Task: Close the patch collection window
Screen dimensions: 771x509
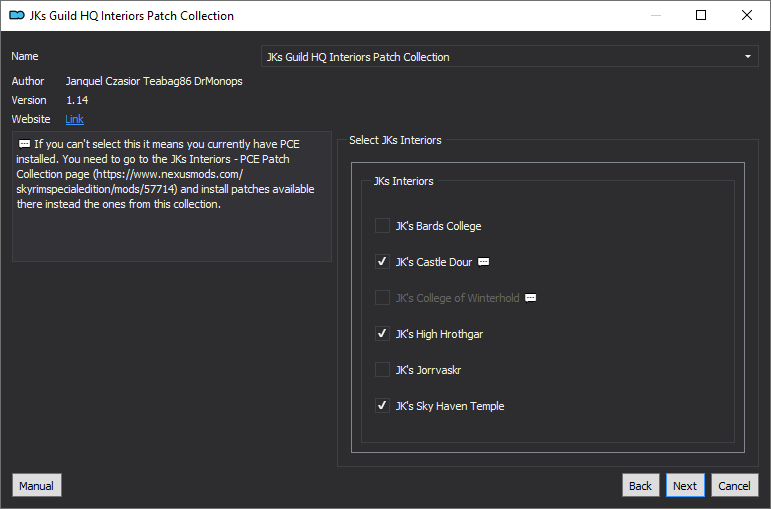Action: pos(746,15)
